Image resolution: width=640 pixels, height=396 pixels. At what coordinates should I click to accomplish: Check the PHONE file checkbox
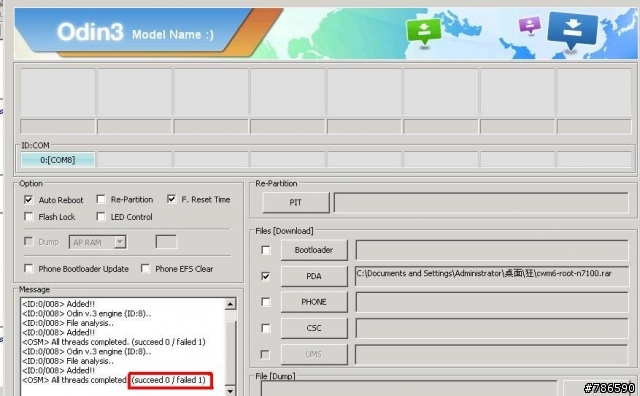pos(266,302)
